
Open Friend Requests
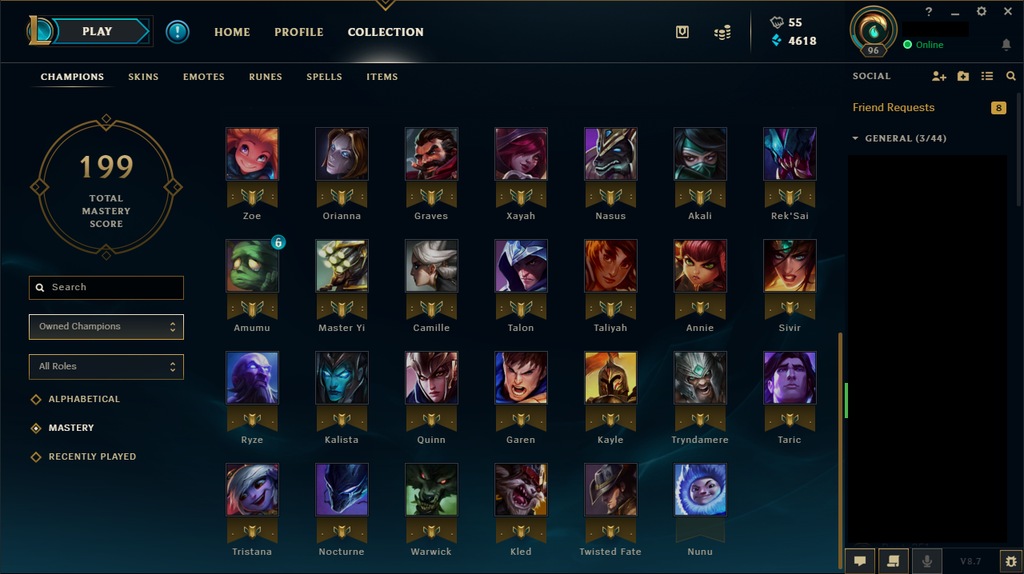pyautogui.click(x=893, y=107)
